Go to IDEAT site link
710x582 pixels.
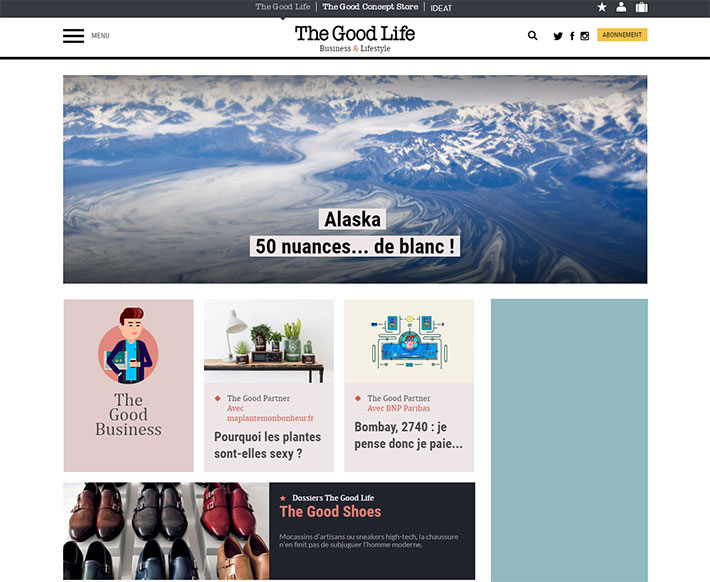[x=441, y=8]
